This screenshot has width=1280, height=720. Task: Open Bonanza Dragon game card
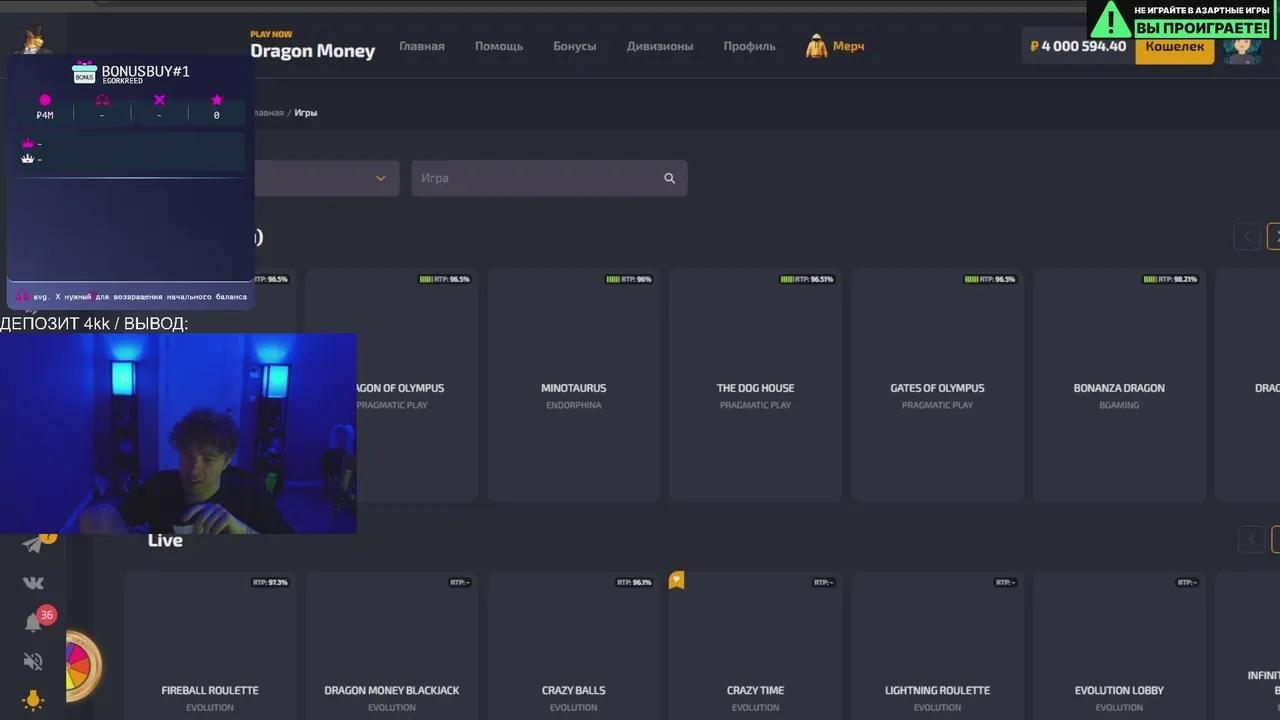pyautogui.click(x=1120, y=385)
